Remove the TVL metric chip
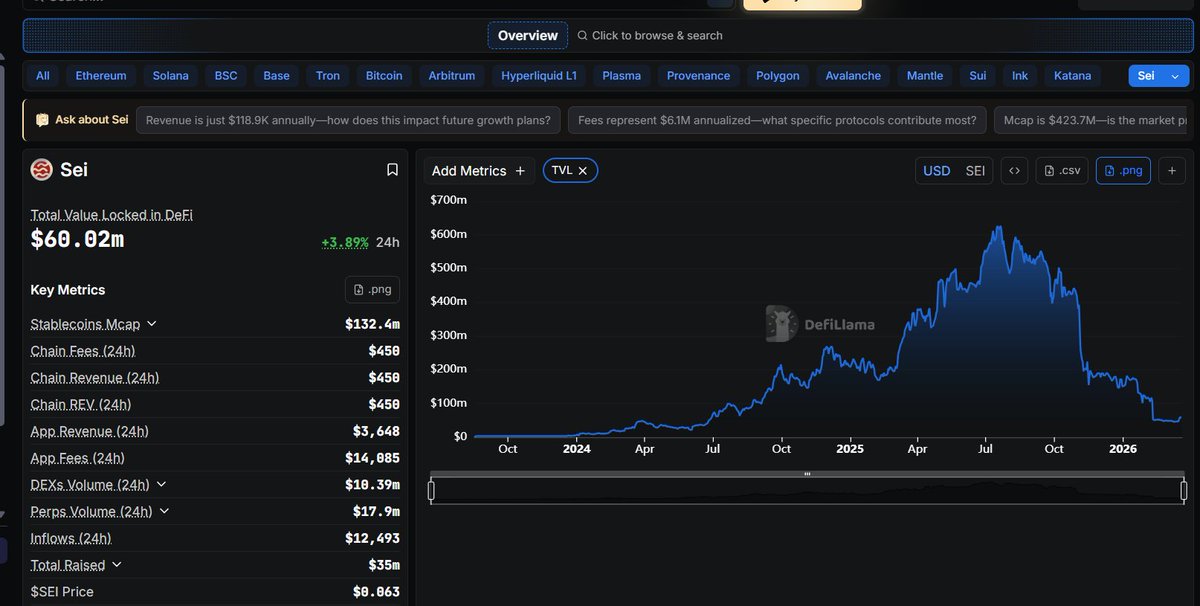1200x606 pixels. click(x=583, y=171)
